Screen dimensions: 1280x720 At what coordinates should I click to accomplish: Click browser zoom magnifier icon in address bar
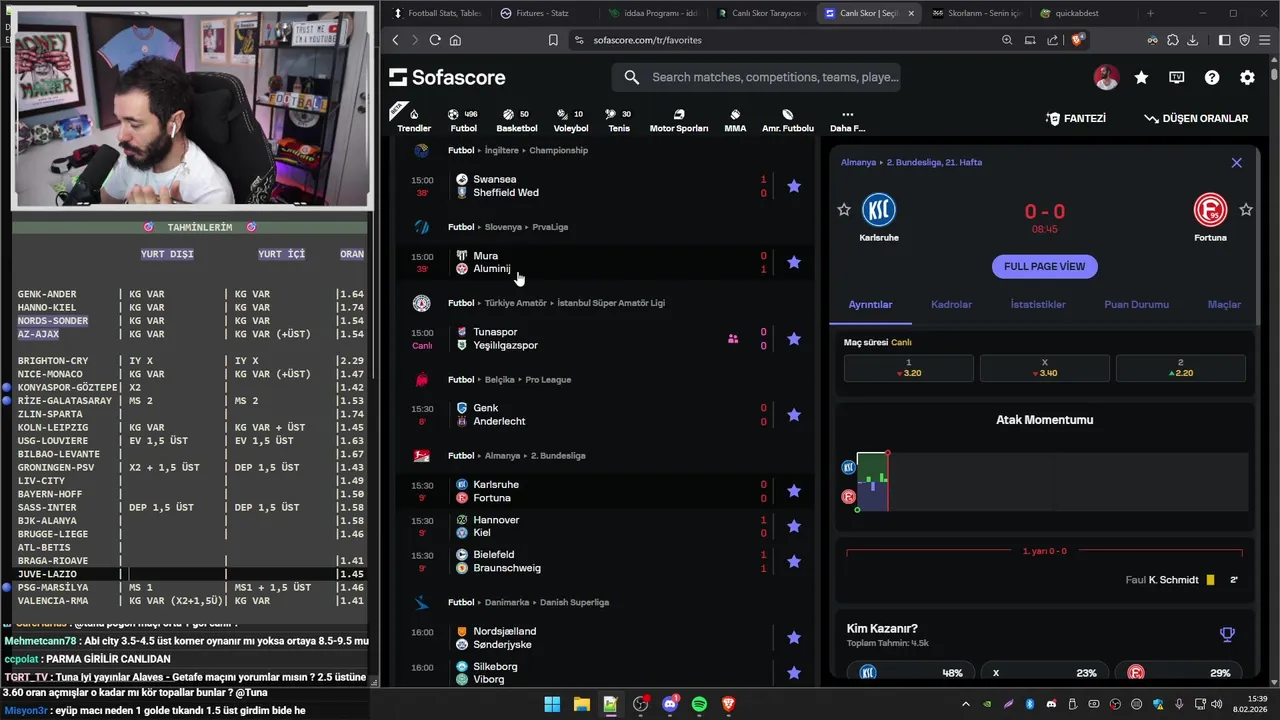[x=1007, y=40]
